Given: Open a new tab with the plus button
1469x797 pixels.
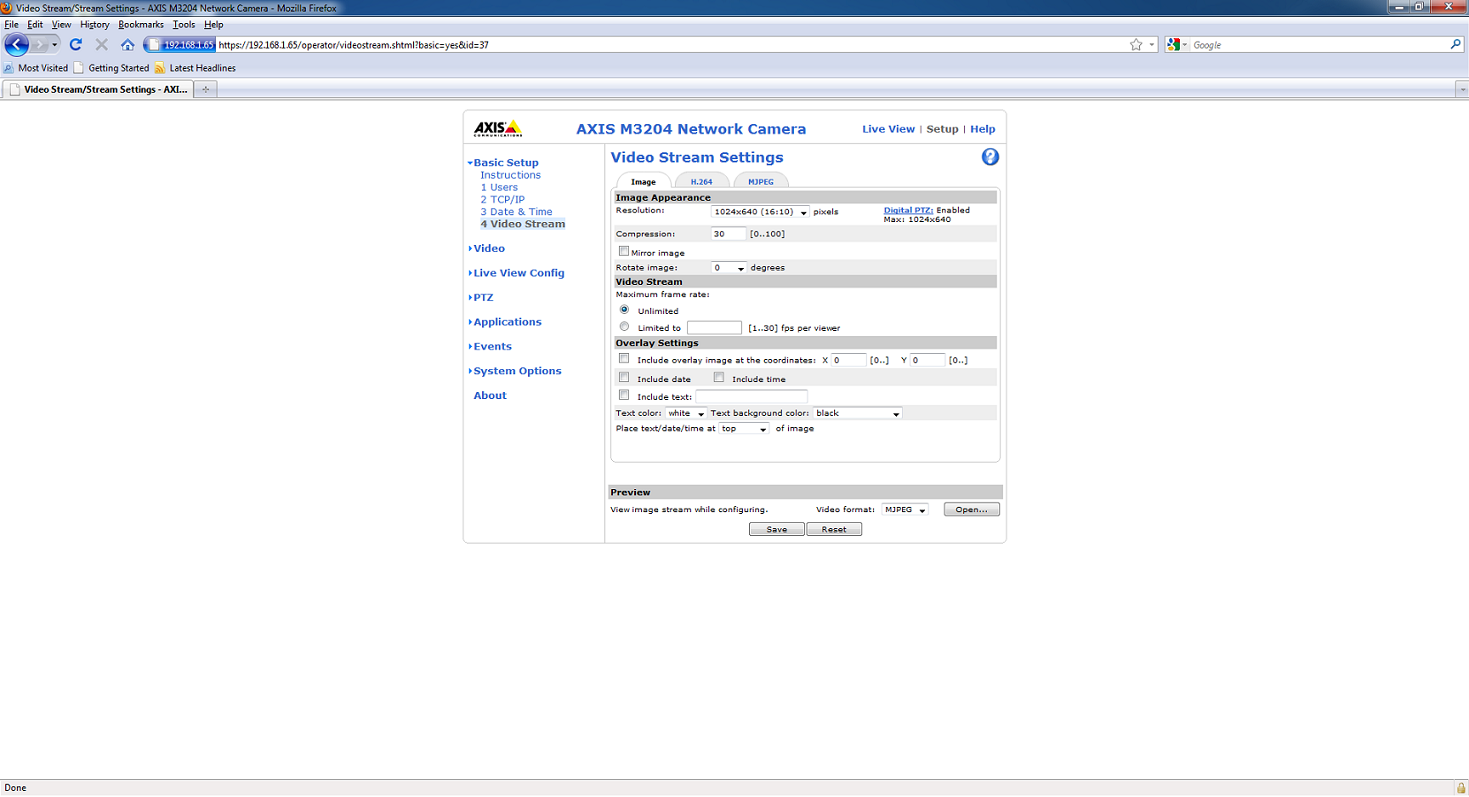Looking at the screenshot, I should point(206,89).
